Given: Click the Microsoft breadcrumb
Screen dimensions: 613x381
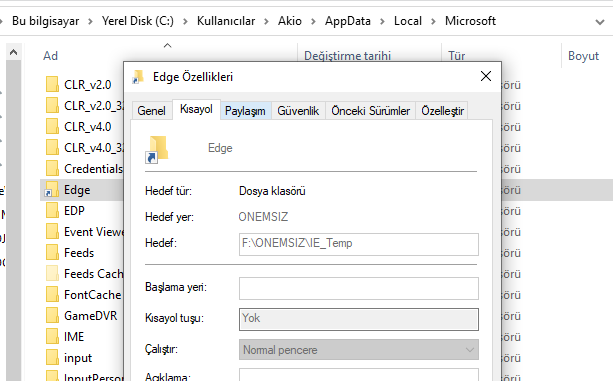Looking at the screenshot, I should 470,21.
